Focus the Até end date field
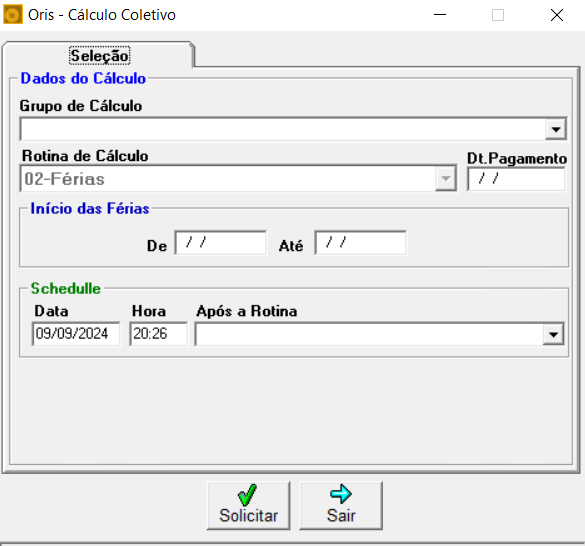 coord(360,243)
